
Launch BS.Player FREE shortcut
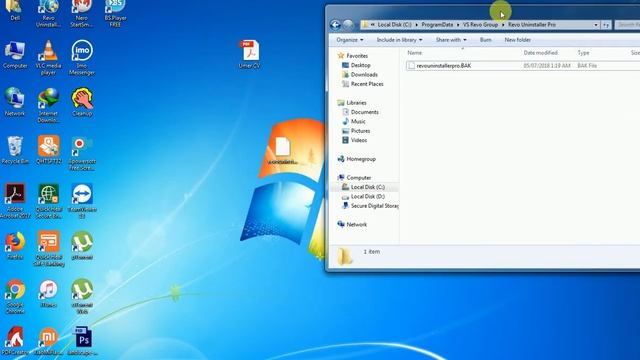pos(115,13)
